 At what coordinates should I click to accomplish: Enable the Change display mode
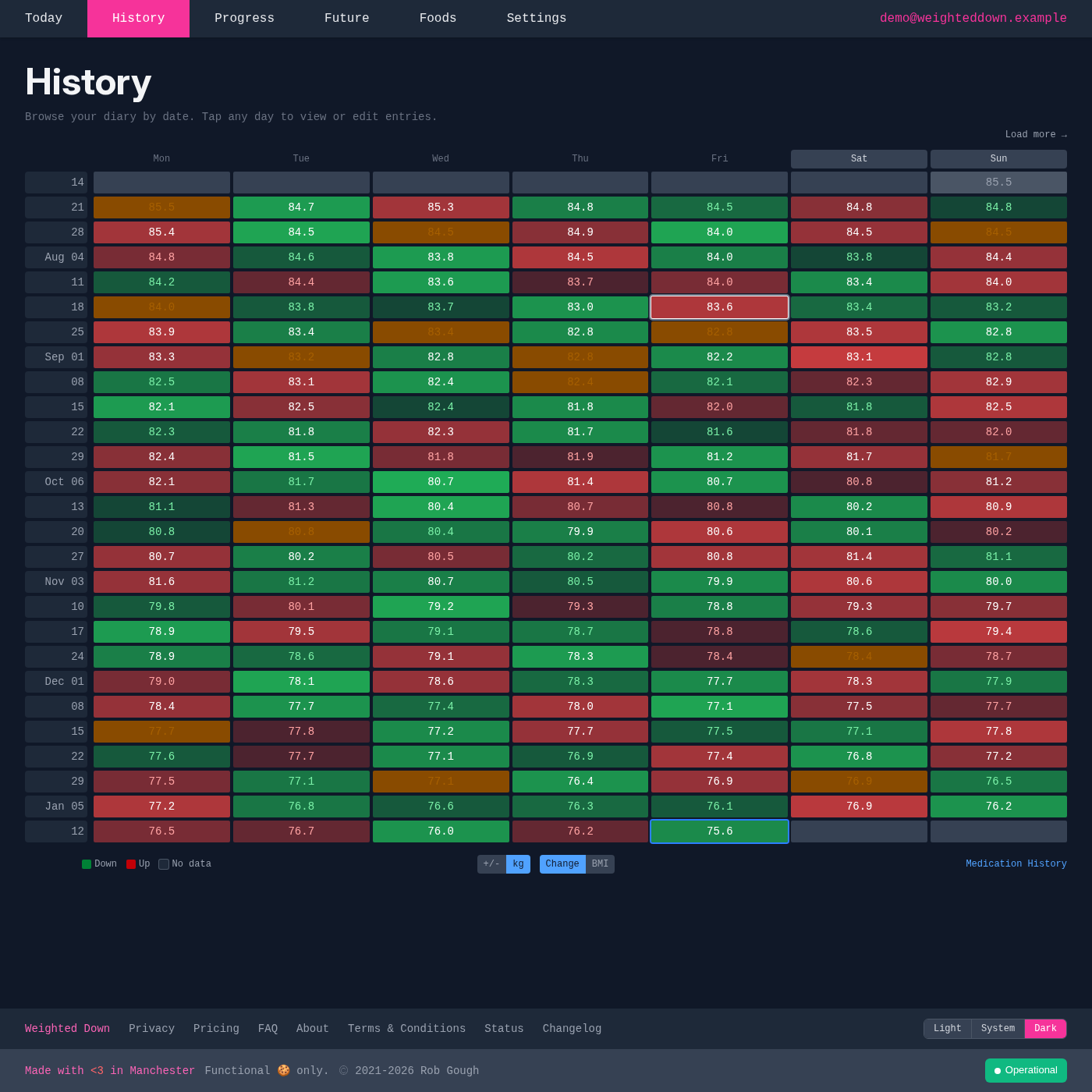[x=562, y=863]
